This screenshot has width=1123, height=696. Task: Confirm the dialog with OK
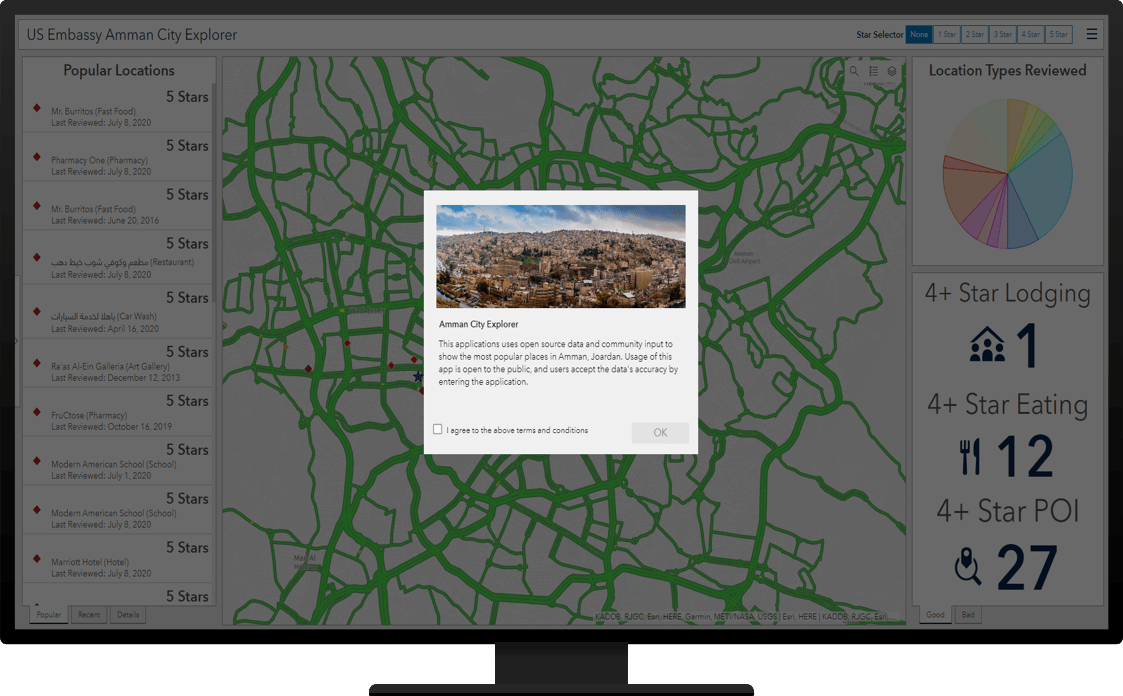[660, 432]
